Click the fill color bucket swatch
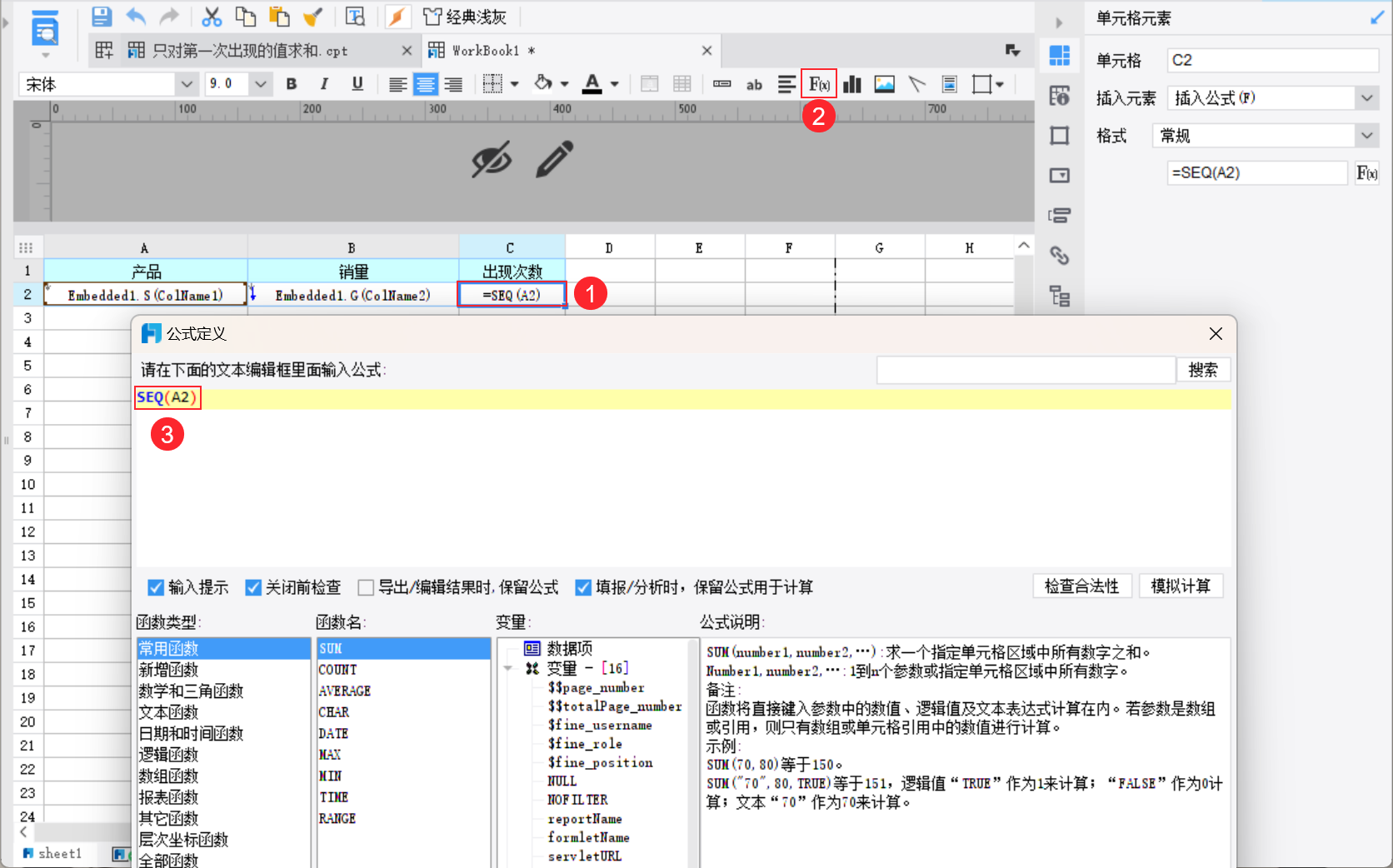Screen dimensions: 1393x868 click(x=543, y=84)
